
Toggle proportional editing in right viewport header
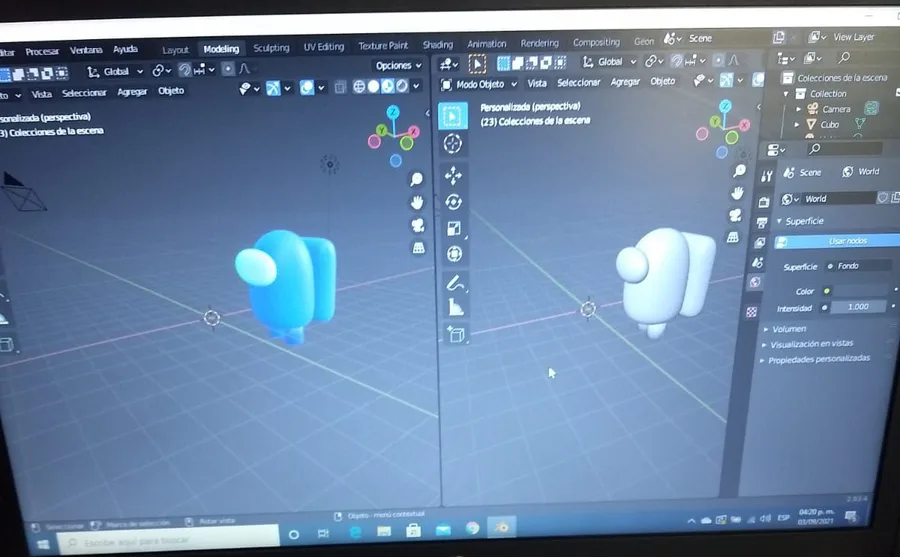click(x=719, y=60)
